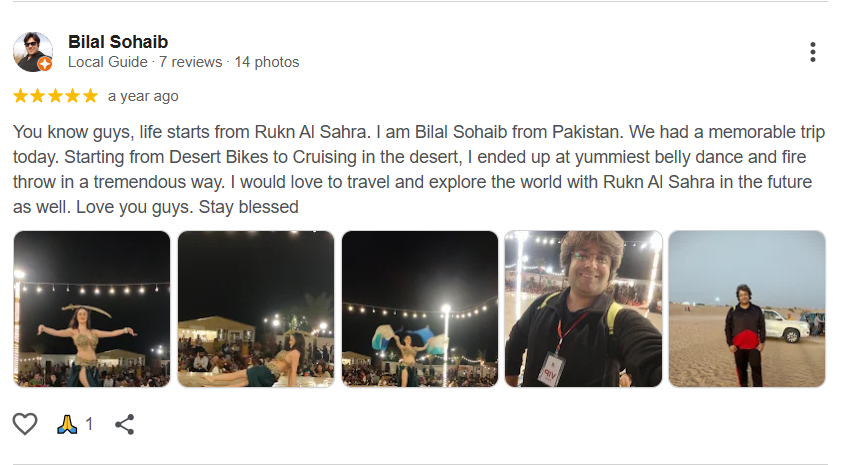Image resolution: width=856 pixels, height=465 pixels.
Task: Open photo of dancer reclining on stage
Action: click(x=256, y=309)
